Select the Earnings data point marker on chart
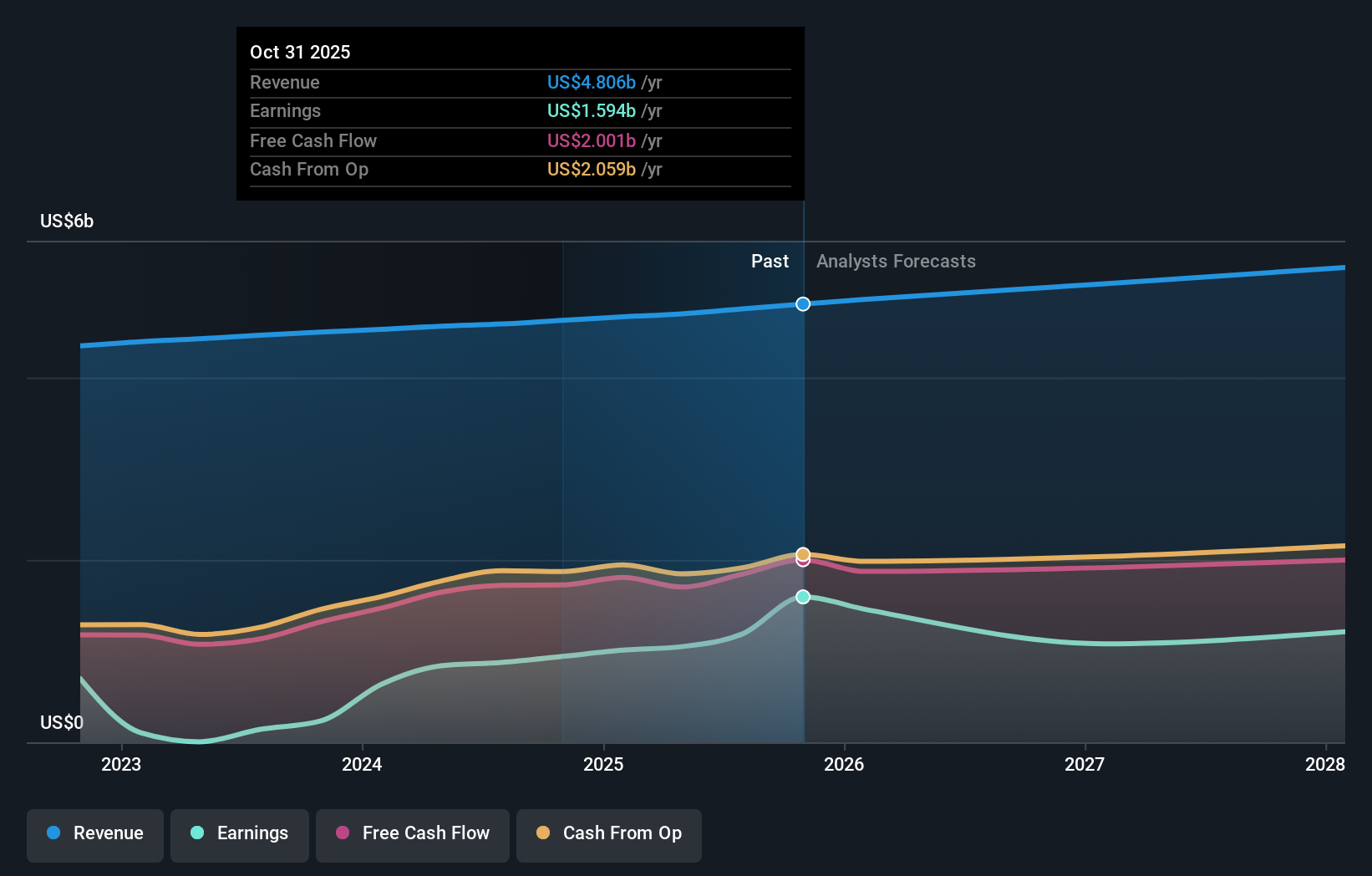 [x=802, y=596]
